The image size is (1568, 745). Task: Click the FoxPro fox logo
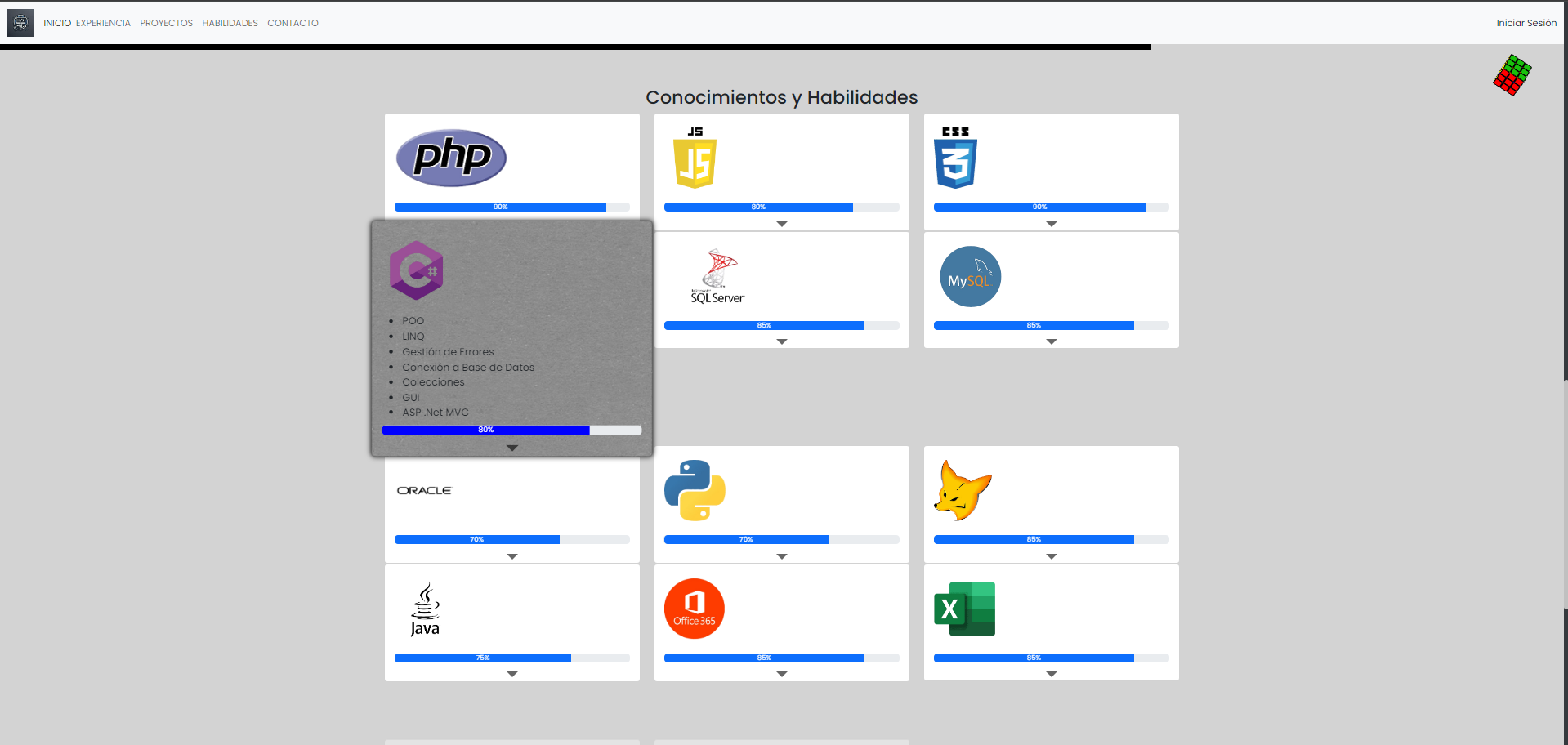963,490
